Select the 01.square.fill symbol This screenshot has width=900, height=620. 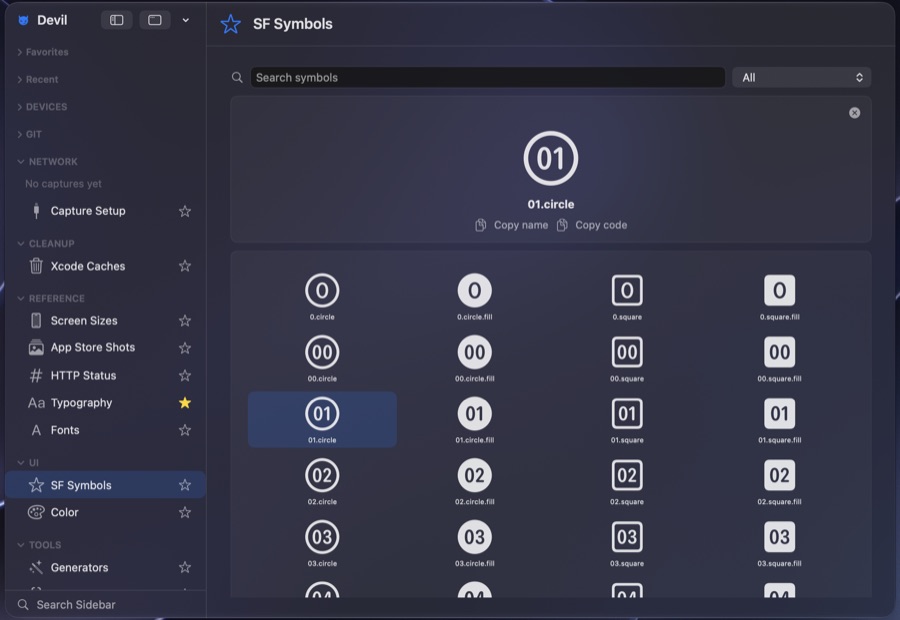779,420
